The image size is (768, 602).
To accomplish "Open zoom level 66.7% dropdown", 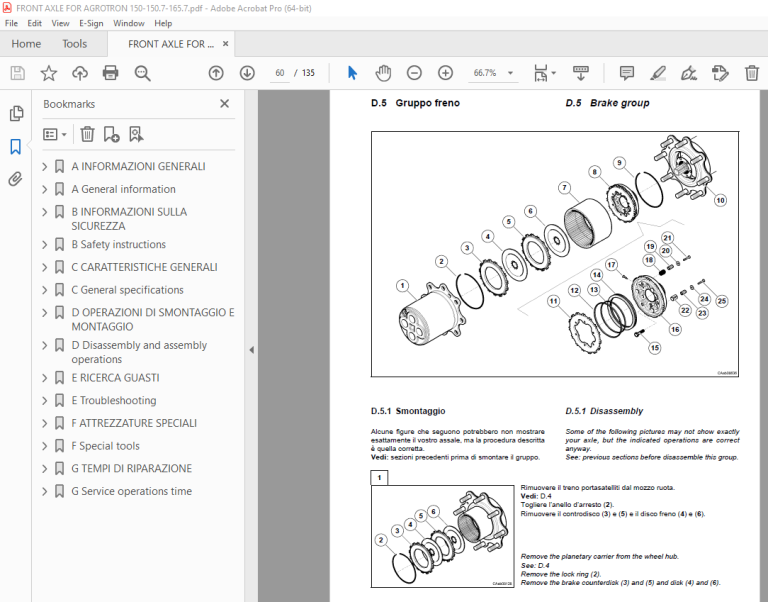I will coord(510,73).
